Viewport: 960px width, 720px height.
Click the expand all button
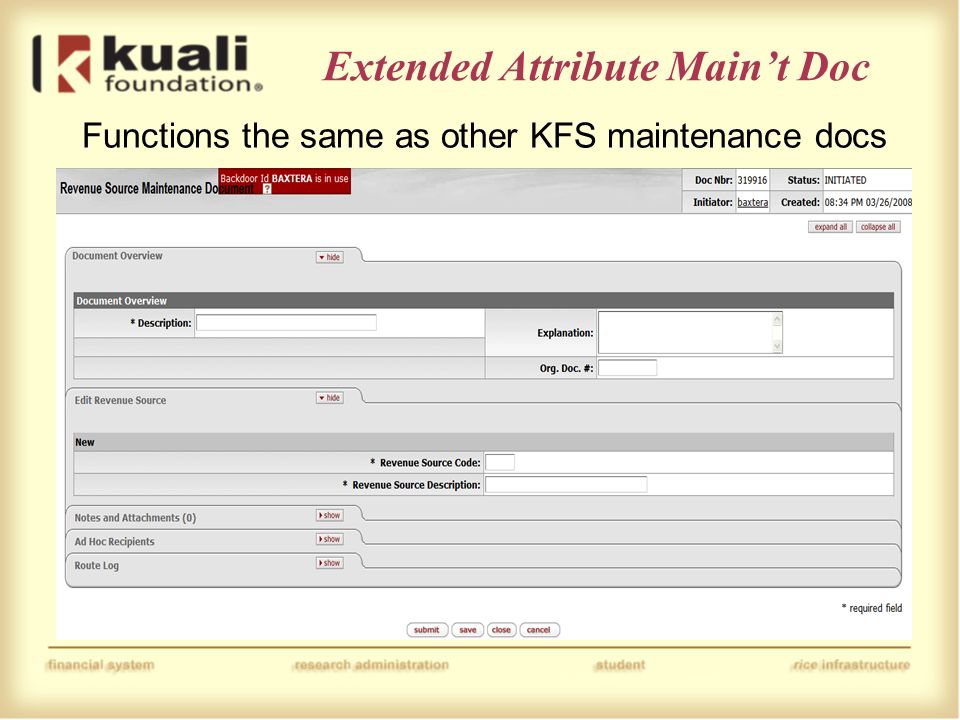point(830,227)
